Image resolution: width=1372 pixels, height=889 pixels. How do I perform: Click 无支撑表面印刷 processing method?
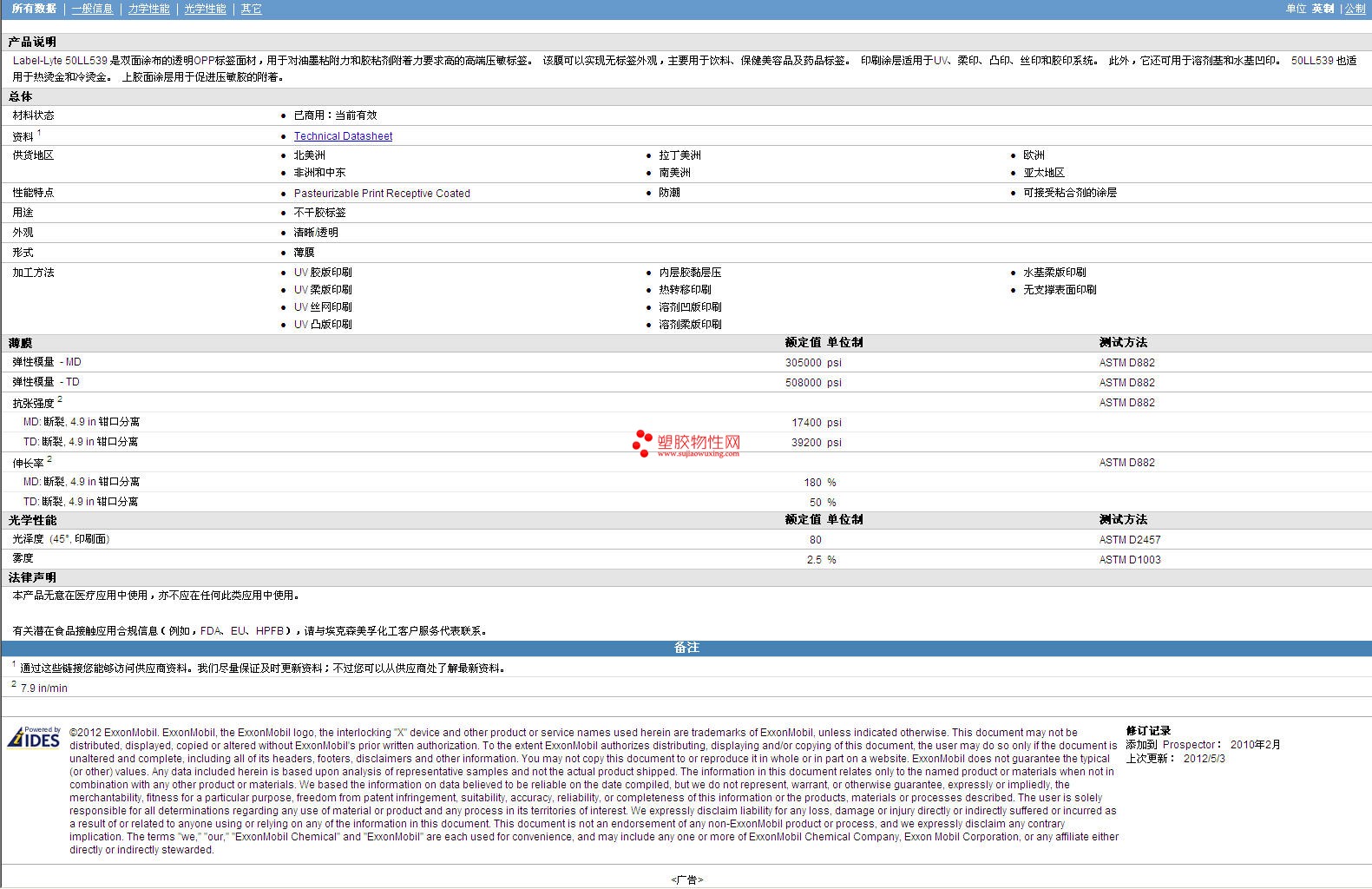[1060, 290]
